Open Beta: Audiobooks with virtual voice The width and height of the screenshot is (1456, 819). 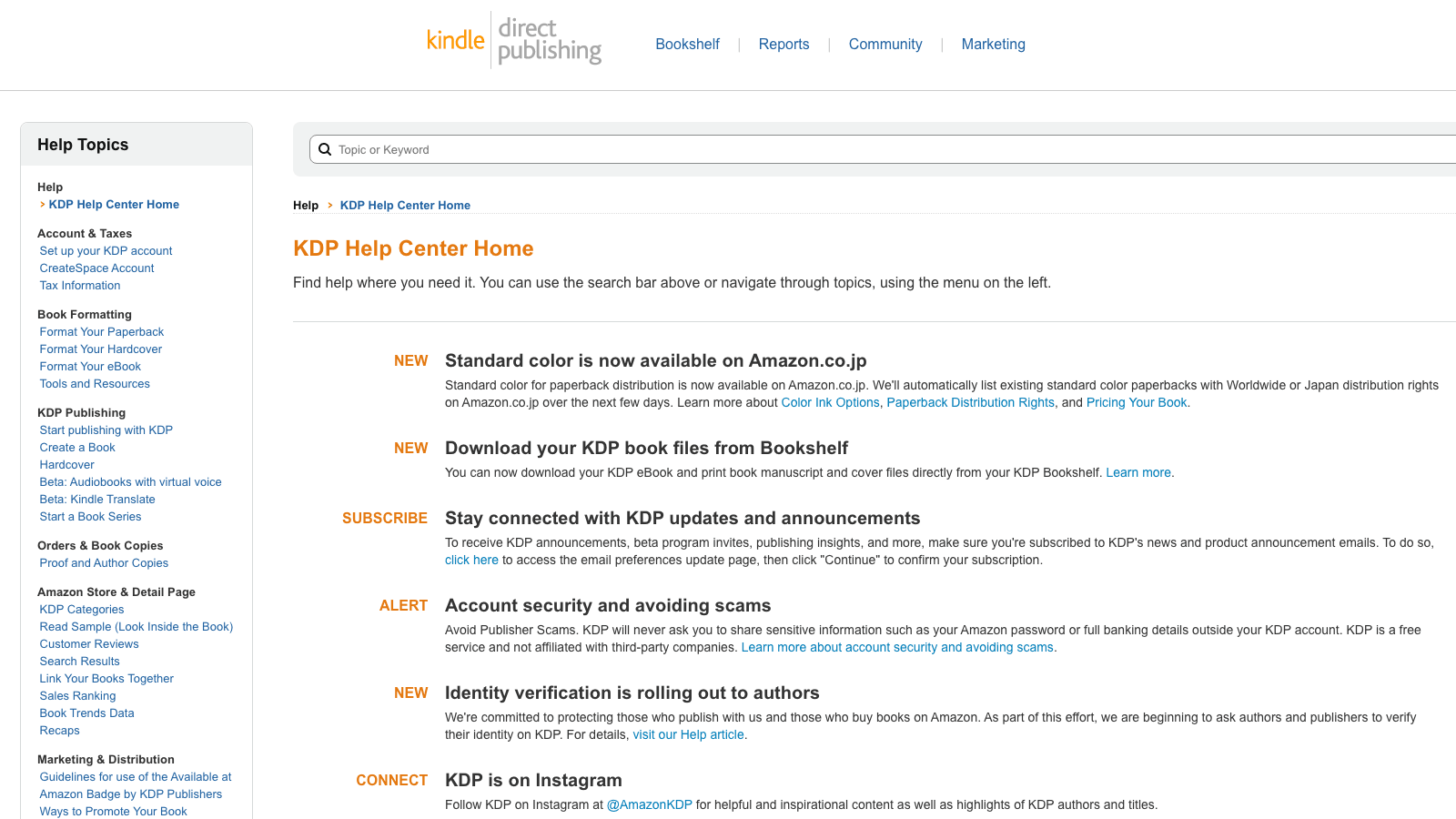[130, 481]
